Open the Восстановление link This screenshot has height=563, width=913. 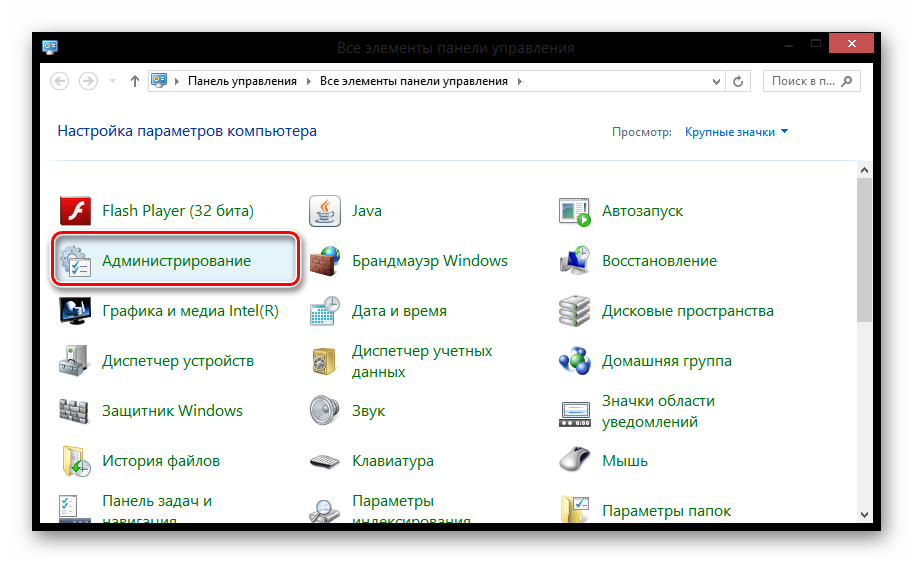pos(659,261)
